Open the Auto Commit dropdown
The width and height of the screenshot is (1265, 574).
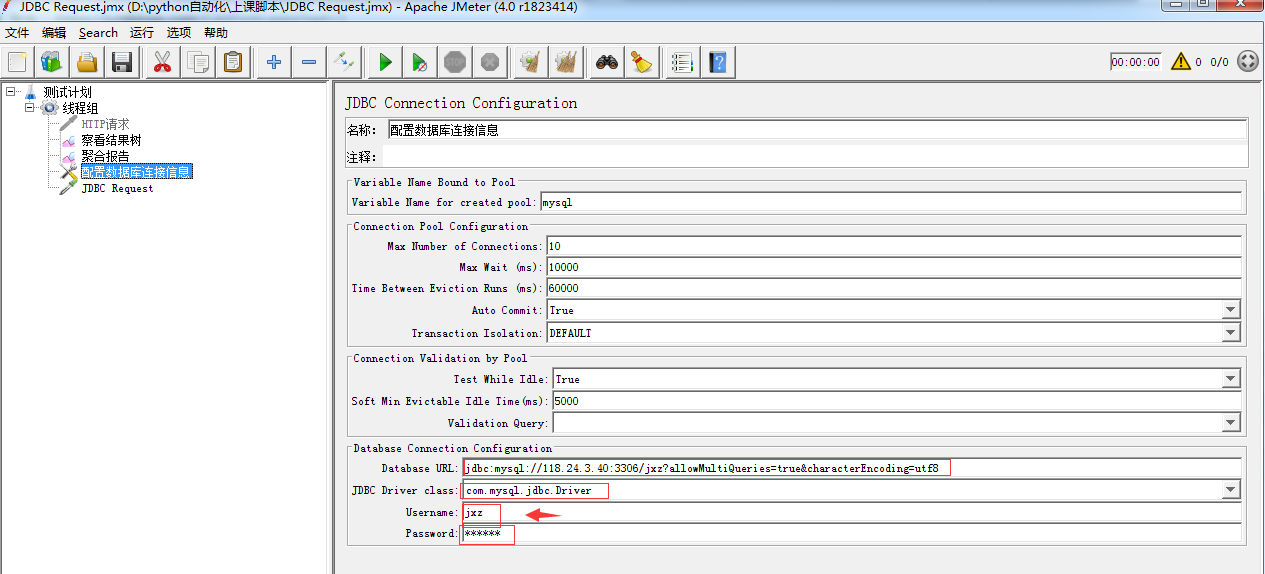[1231, 310]
